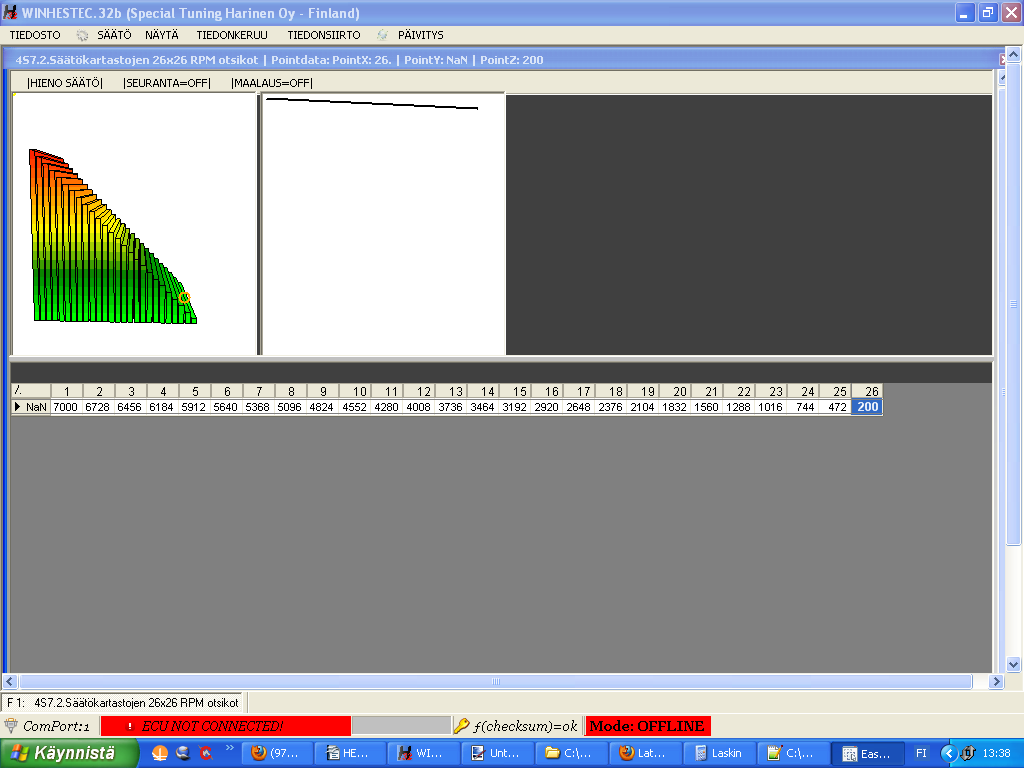Image resolution: width=1024 pixels, height=768 pixels.
Task: Select the orange marker on 3D map
Action: (x=184, y=298)
